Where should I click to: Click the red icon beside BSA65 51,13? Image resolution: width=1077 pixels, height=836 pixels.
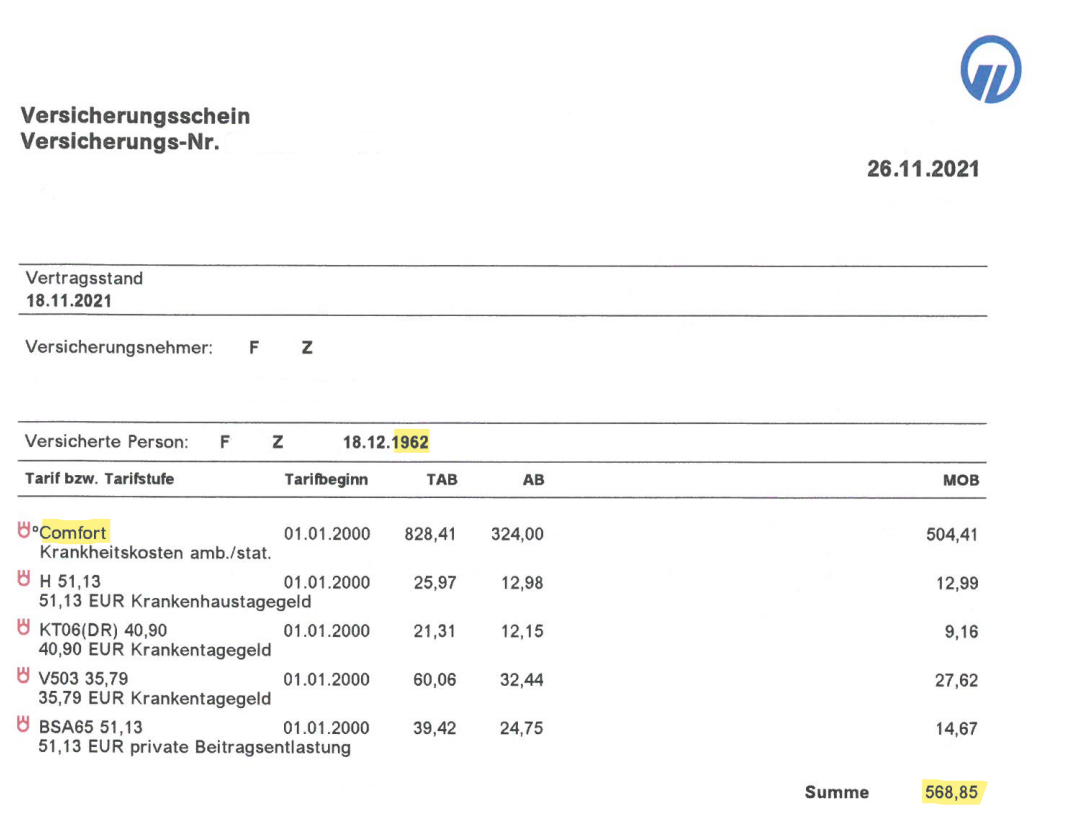(x=24, y=726)
